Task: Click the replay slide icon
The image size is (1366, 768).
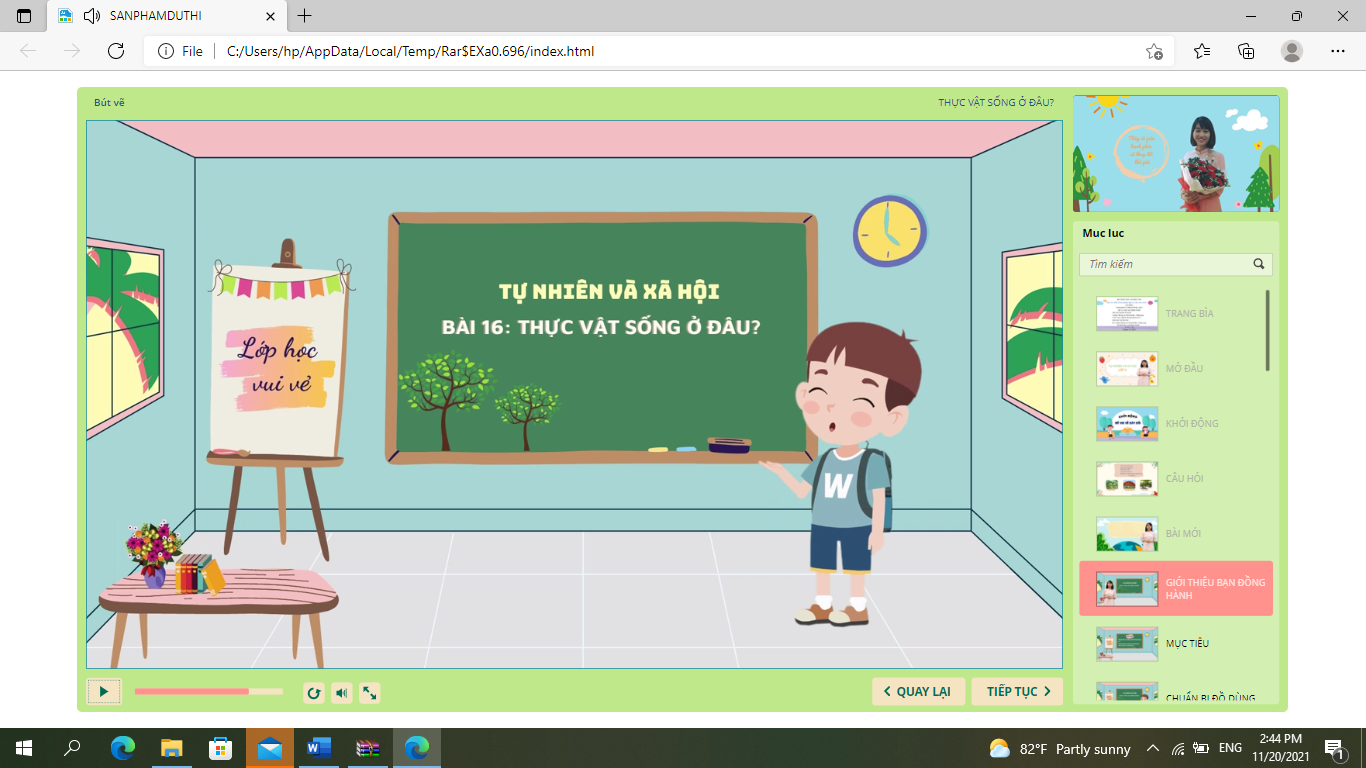Action: (x=314, y=692)
